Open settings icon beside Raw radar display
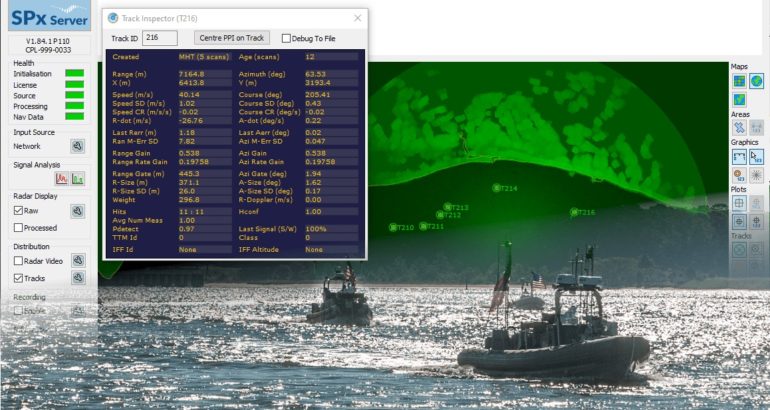This screenshot has height=410, width=770. (78, 211)
